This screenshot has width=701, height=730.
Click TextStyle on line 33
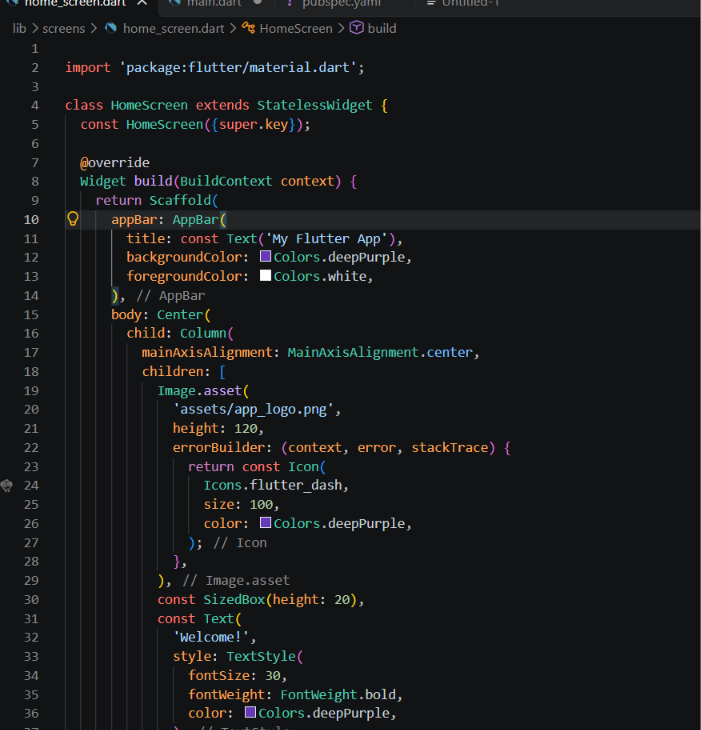(x=261, y=656)
